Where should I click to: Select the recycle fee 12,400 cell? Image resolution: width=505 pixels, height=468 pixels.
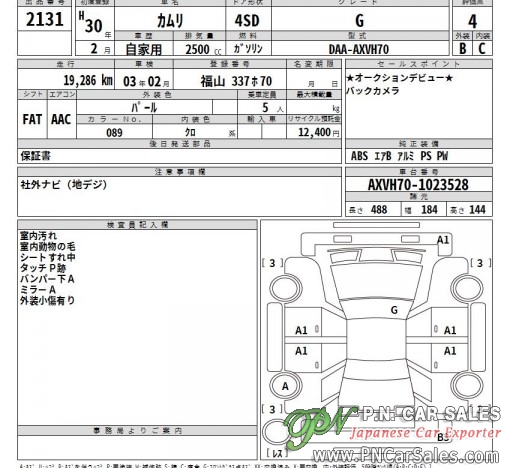(314, 132)
